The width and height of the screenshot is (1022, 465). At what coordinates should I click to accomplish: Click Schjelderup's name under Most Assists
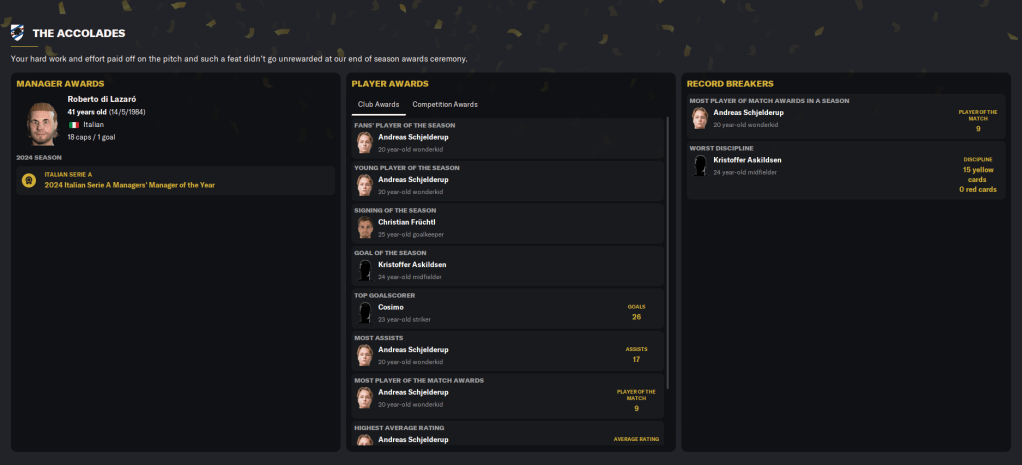(x=413, y=349)
